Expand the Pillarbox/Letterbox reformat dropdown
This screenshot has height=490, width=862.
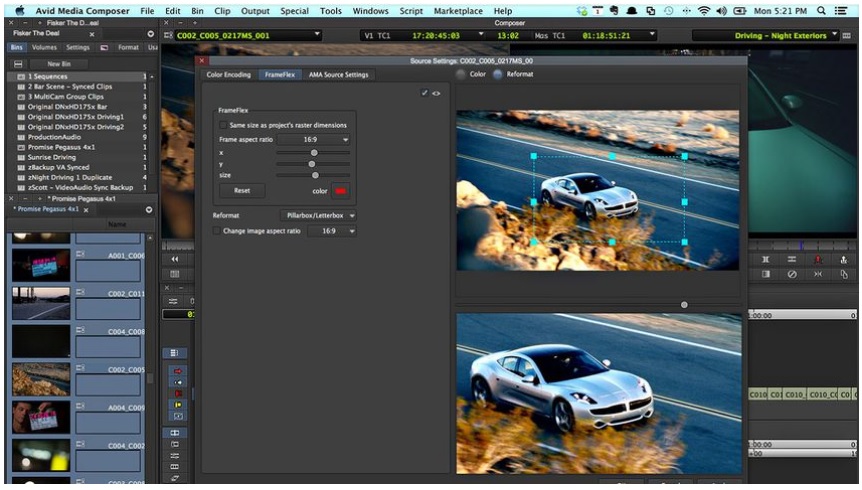tap(318, 216)
